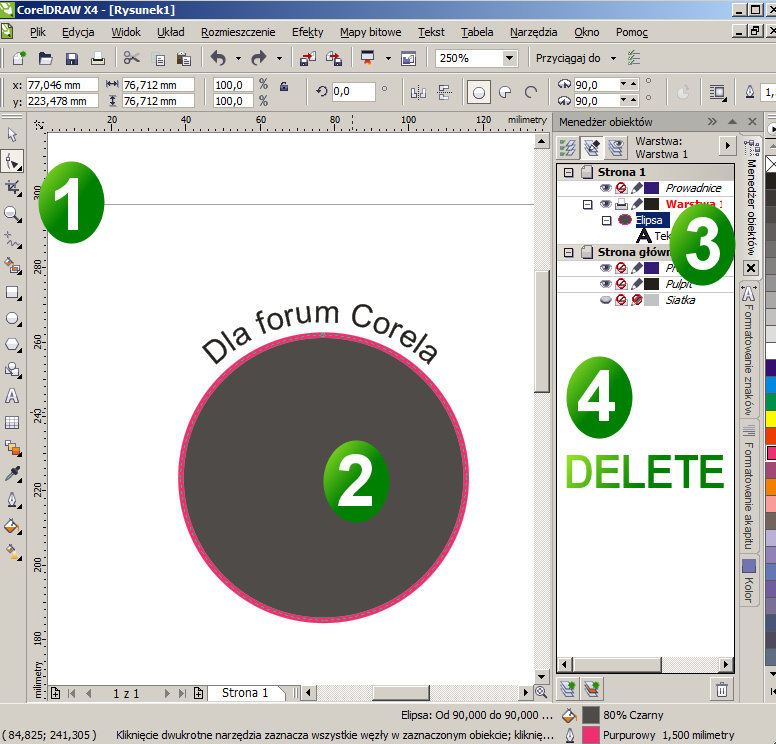This screenshot has width=776, height=744.
Task: Select the Pick tool in the toolbox
Action: tap(13, 135)
